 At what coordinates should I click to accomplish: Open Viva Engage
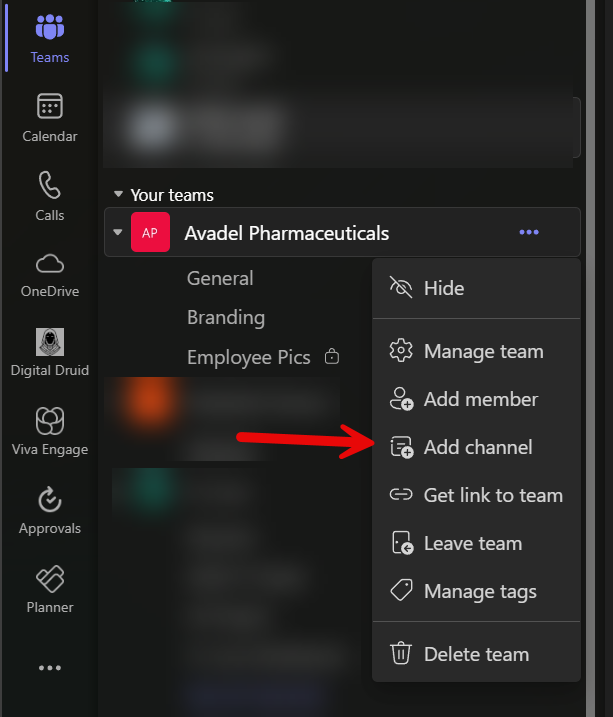pos(50,431)
